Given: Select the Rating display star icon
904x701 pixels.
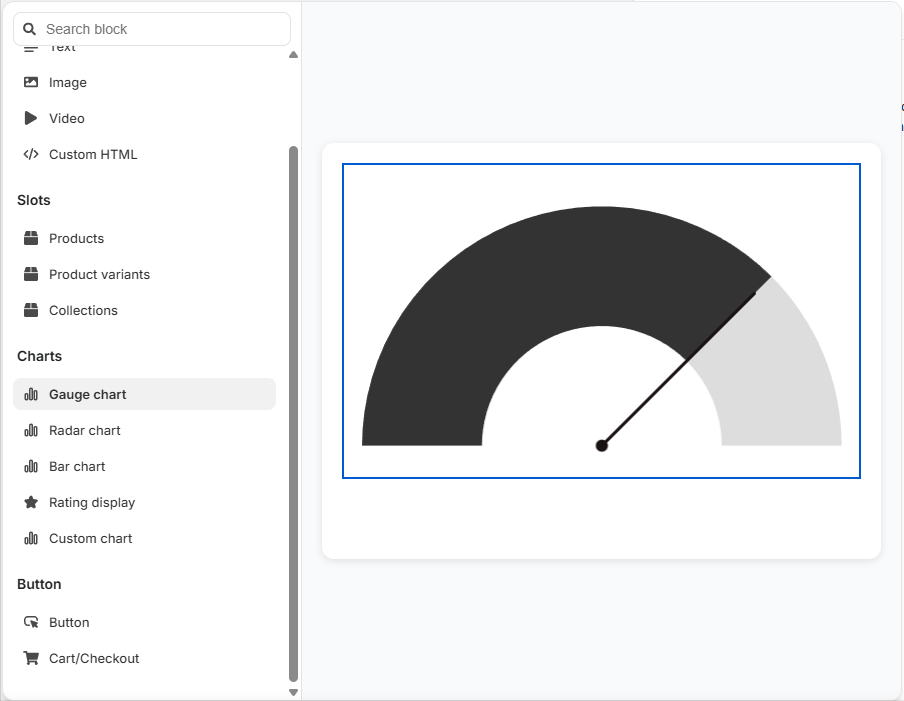Looking at the screenshot, I should (31, 502).
